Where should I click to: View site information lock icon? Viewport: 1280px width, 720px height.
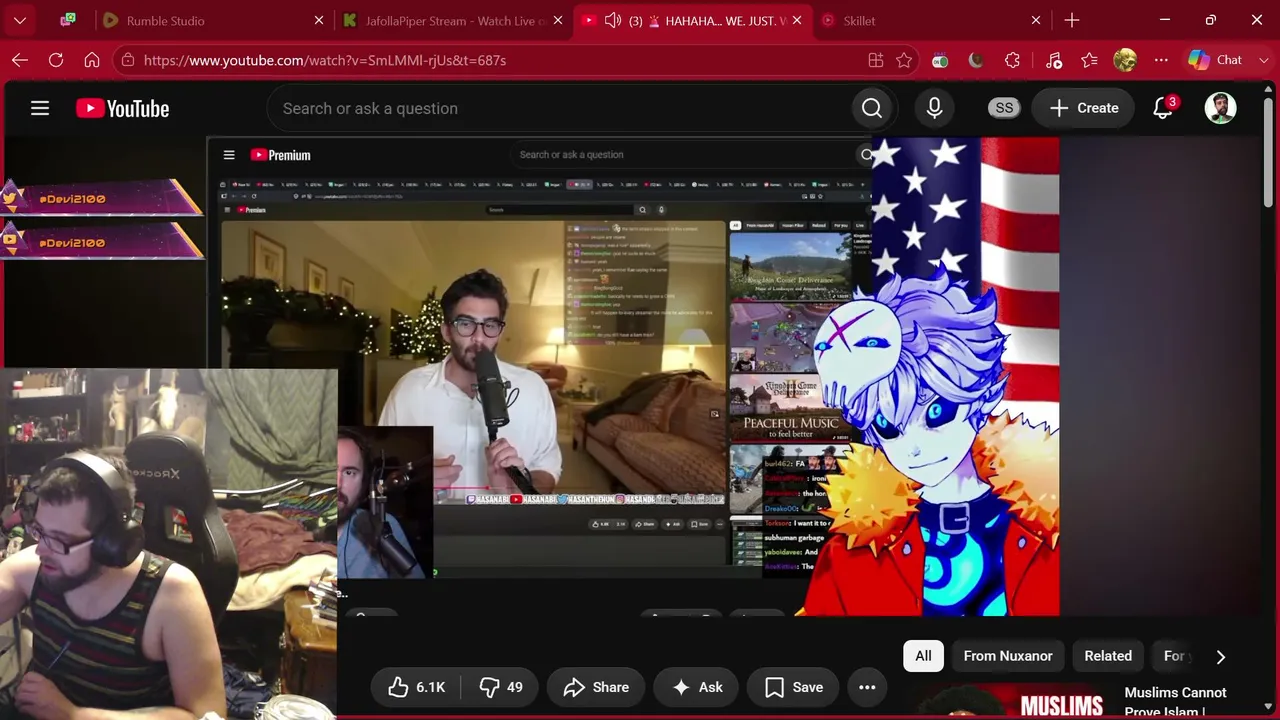click(x=127, y=60)
